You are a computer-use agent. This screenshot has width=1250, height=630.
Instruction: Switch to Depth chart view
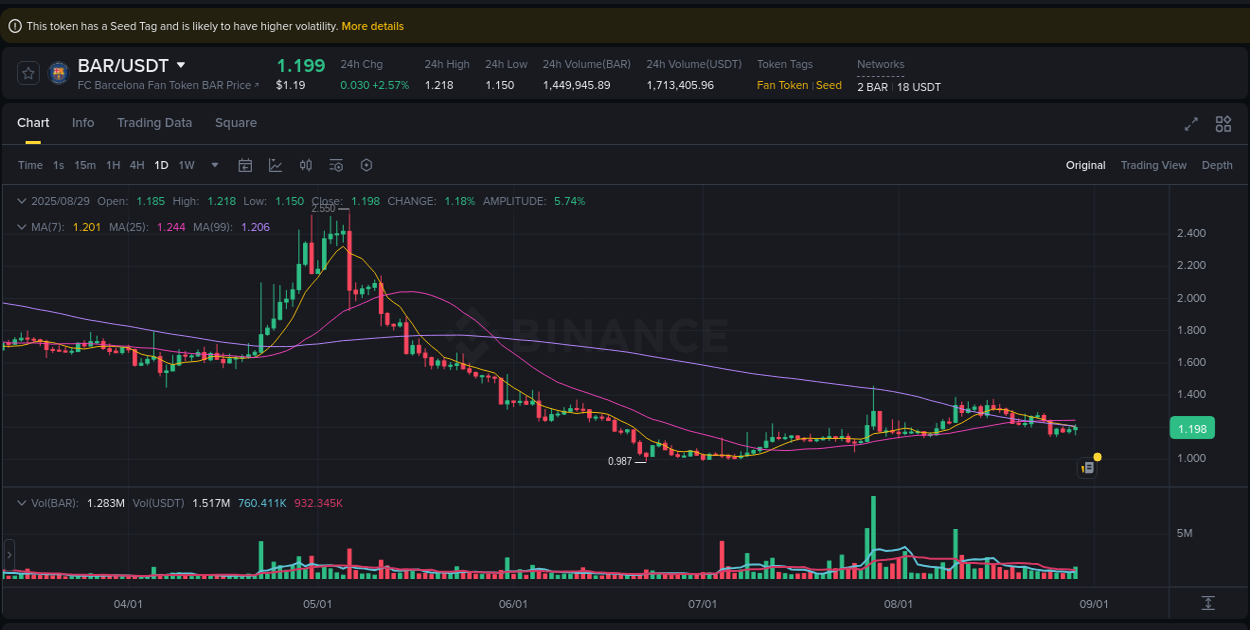[x=1217, y=164]
